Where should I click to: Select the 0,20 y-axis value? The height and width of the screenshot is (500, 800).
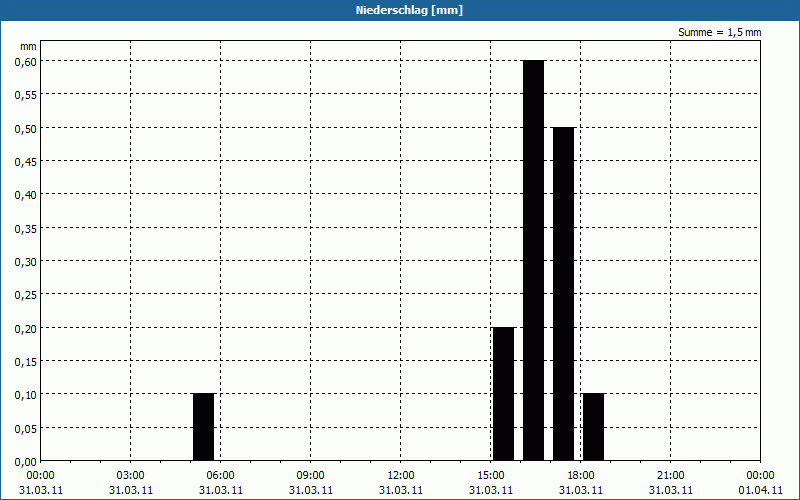point(26,328)
